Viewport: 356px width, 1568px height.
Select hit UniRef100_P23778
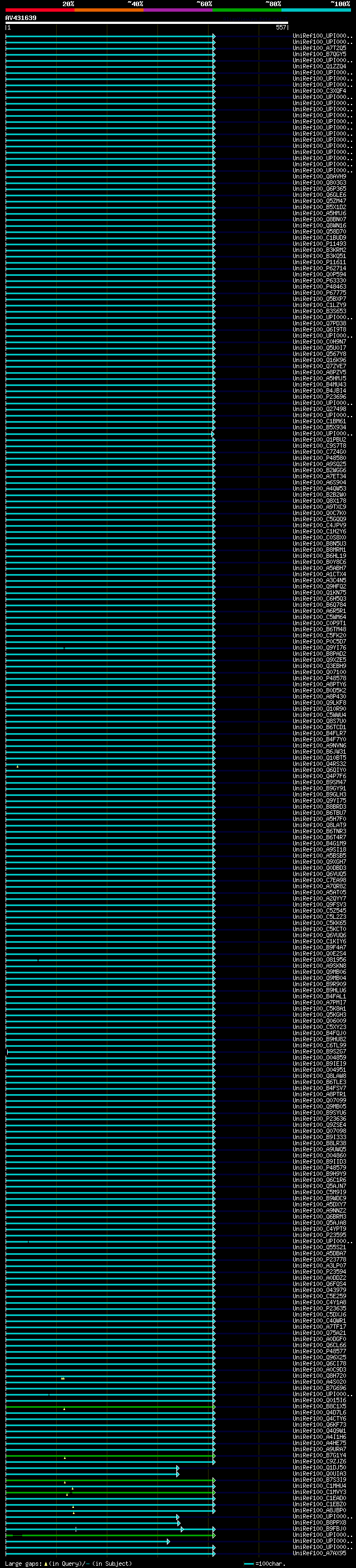point(319,1259)
